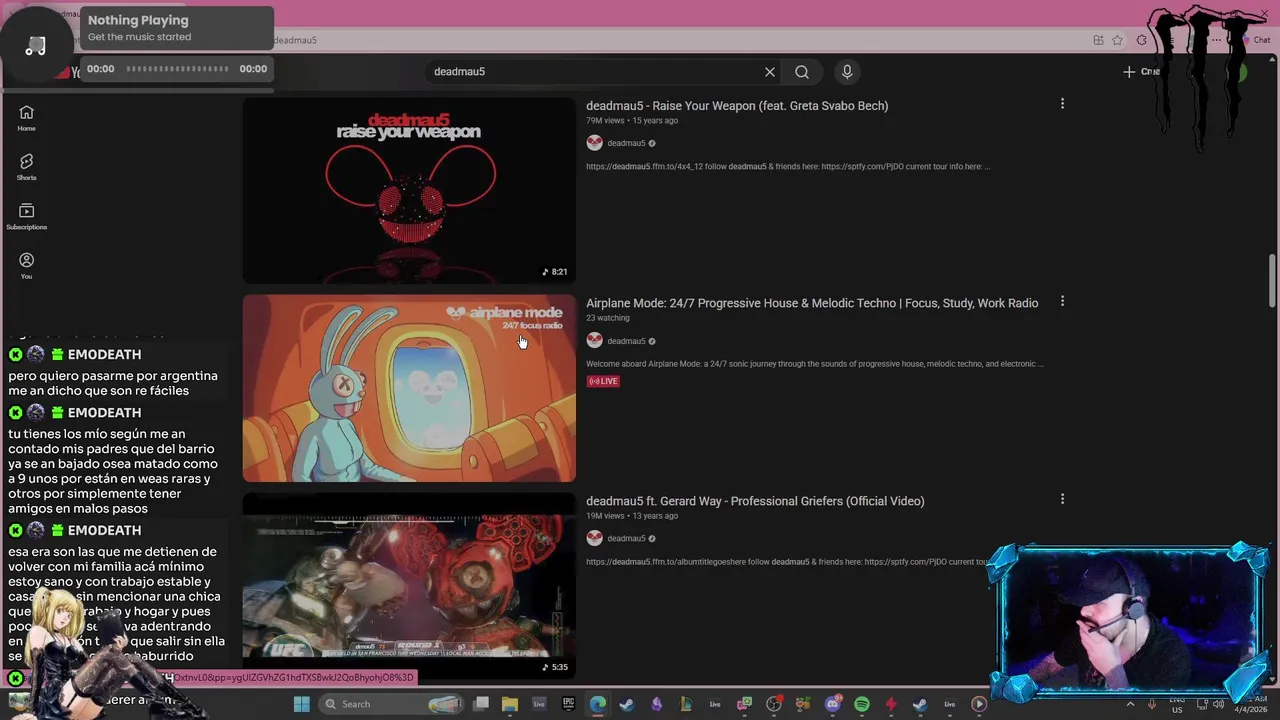This screenshot has height=720, width=1280.
Task: Open more options for Raise Your Weapon
Action: pyautogui.click(x=1062, y=104)
